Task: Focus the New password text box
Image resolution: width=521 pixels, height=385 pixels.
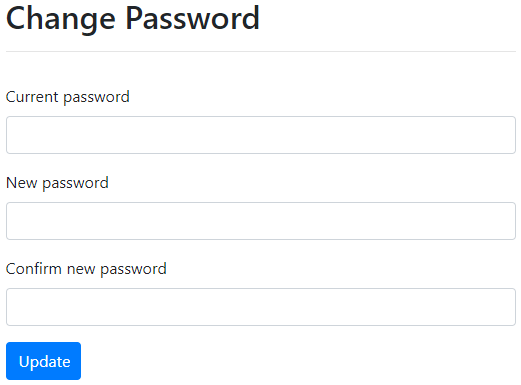Action: [261, 221]
